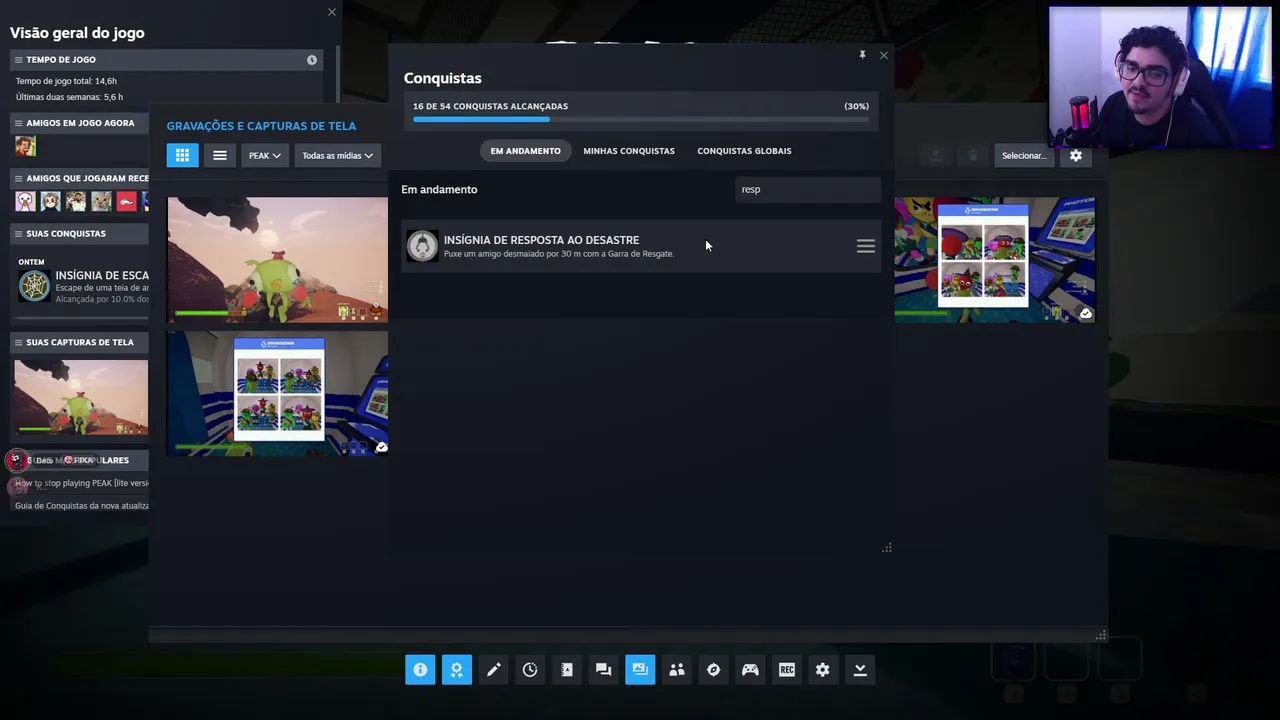Switch to Conquistas Globais tab
Image resolution: width=1280 pixels, height=720 pixels.
744,151
